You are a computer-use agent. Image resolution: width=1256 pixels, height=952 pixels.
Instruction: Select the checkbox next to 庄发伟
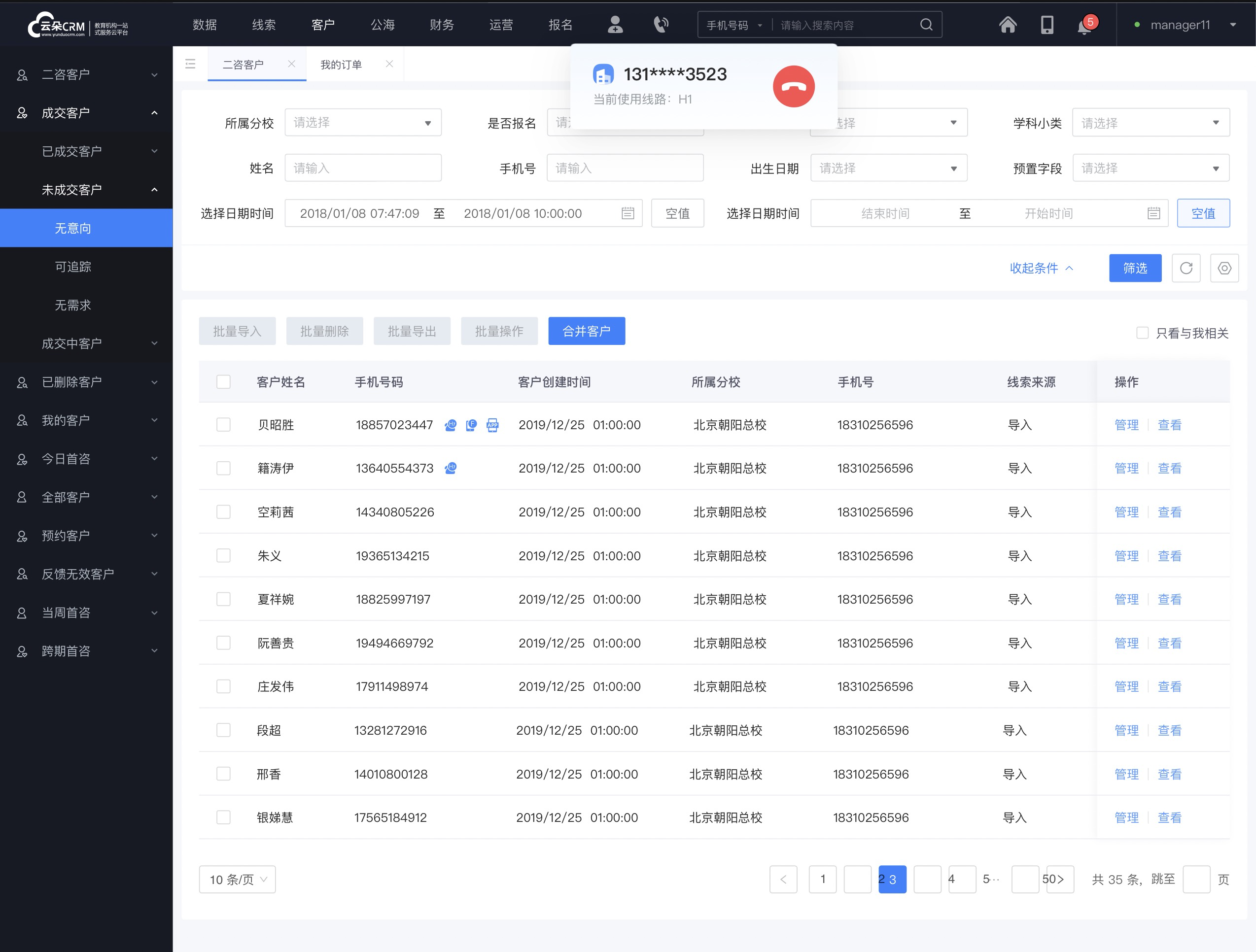223,687
